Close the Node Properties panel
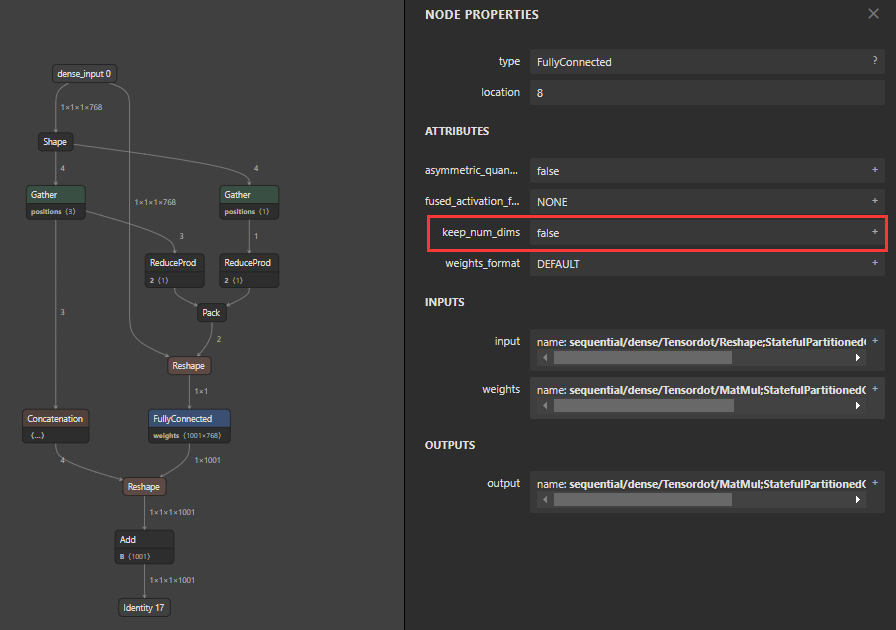This screenshot has width=896, height=630. point(873,13)
